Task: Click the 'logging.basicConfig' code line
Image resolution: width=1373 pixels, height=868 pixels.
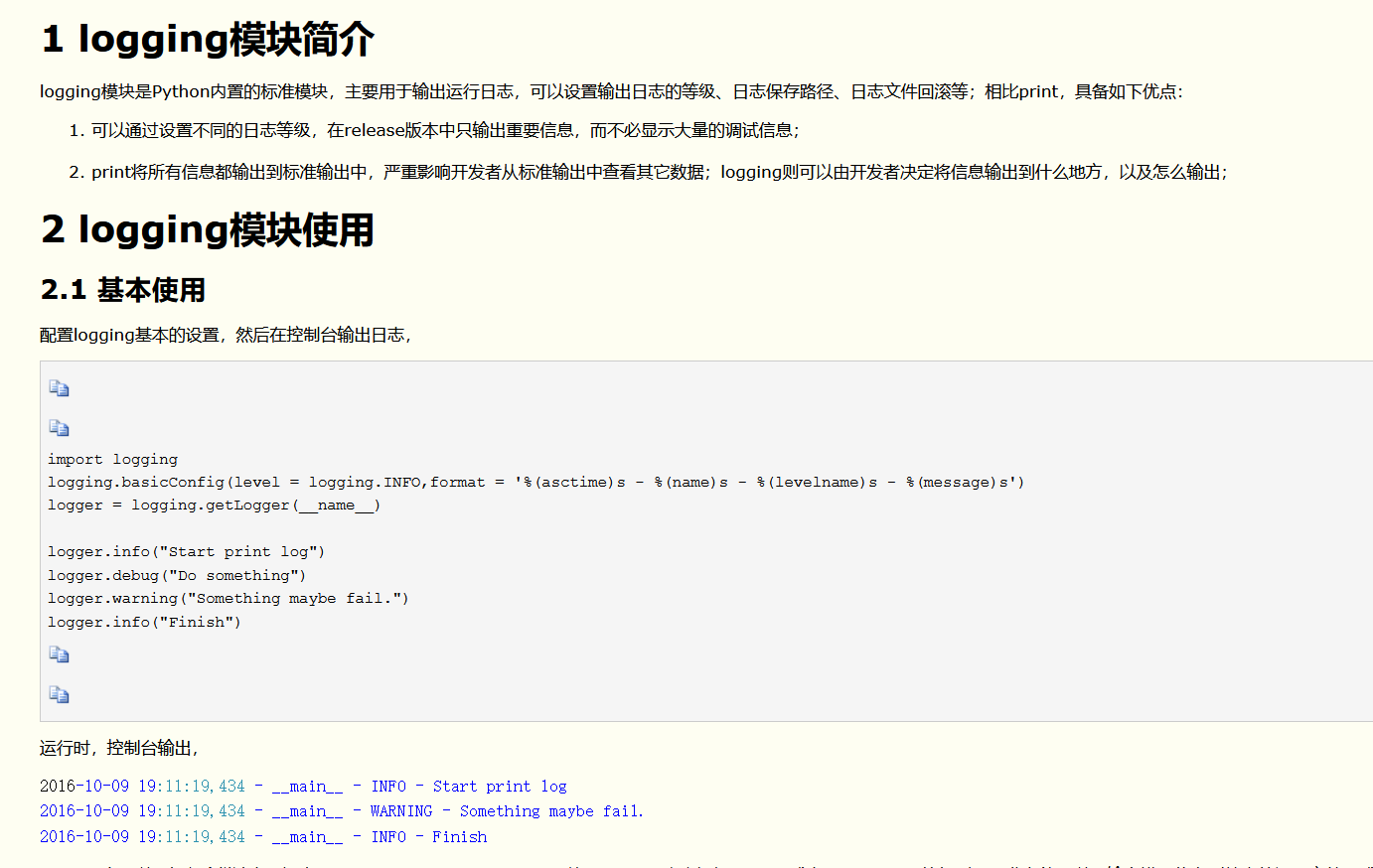Action: tap(535, 482)
